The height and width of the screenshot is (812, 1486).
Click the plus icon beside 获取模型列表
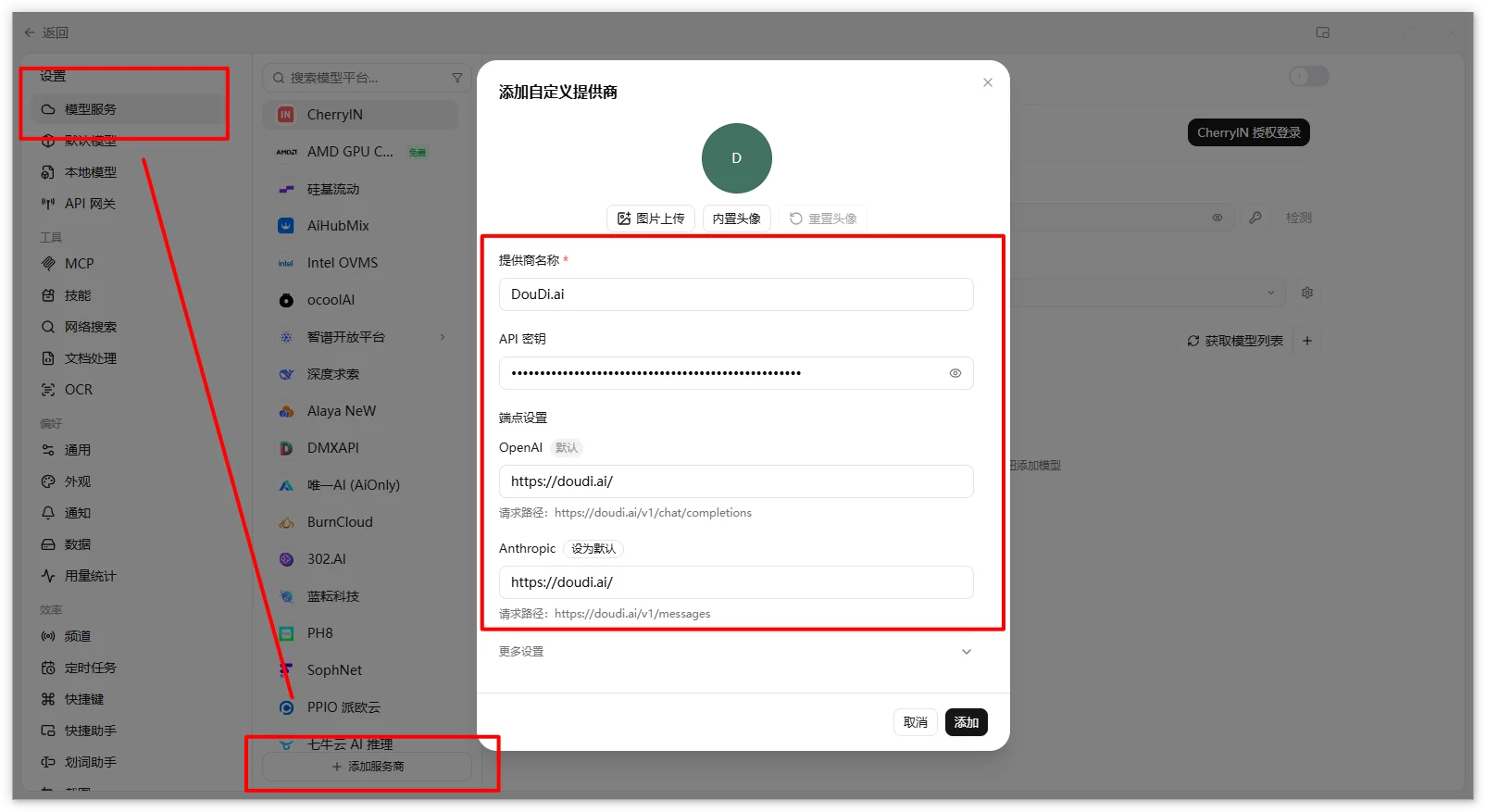pos(1307,341)
